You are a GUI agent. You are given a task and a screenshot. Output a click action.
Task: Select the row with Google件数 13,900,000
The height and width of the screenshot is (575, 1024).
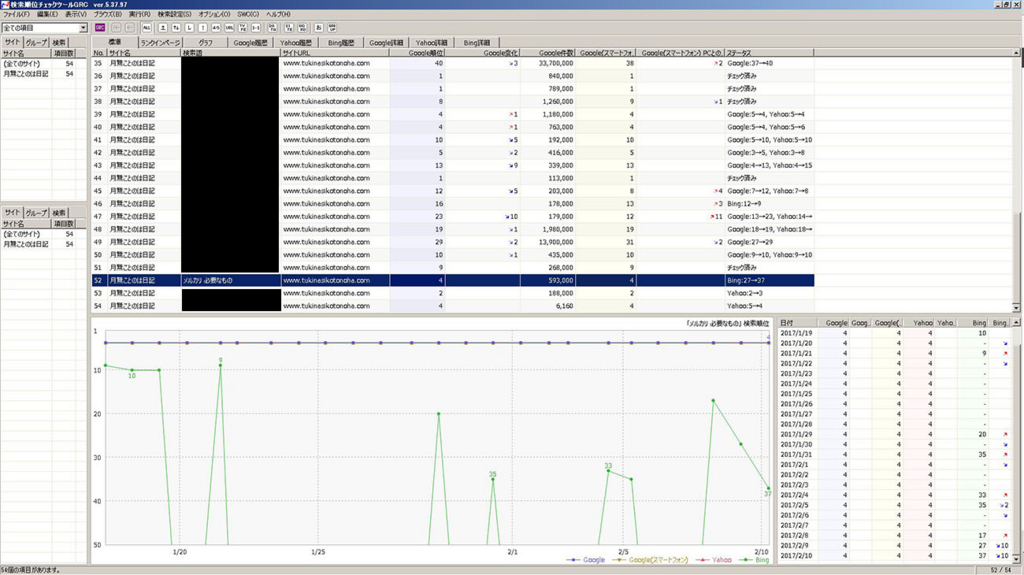[x=453, y=242]
